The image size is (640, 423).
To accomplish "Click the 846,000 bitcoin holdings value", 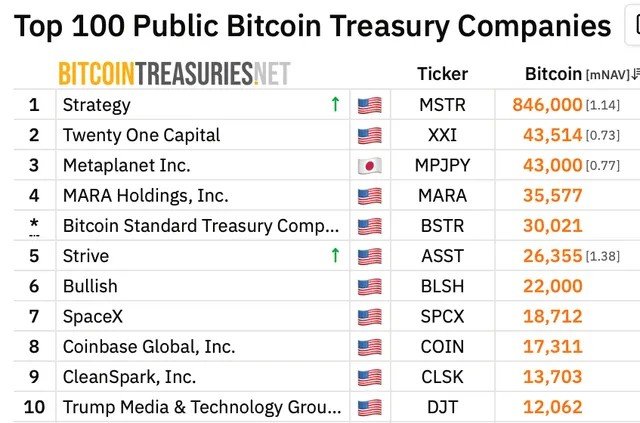I will 547,105.
